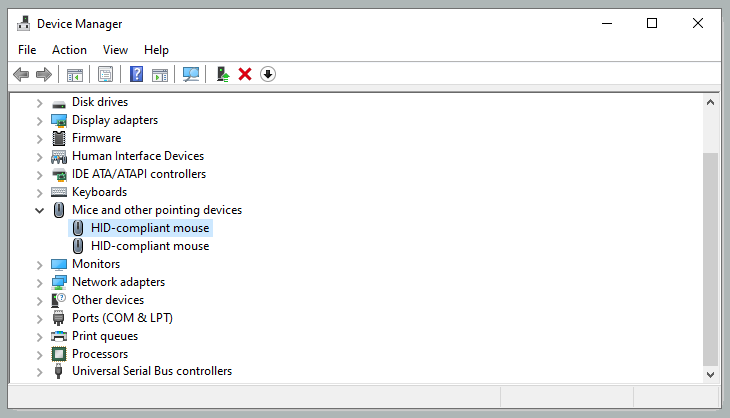The width and height of the screenshot is (730, 418).
Task: Select the Monitors label
Action: (96, 264)
